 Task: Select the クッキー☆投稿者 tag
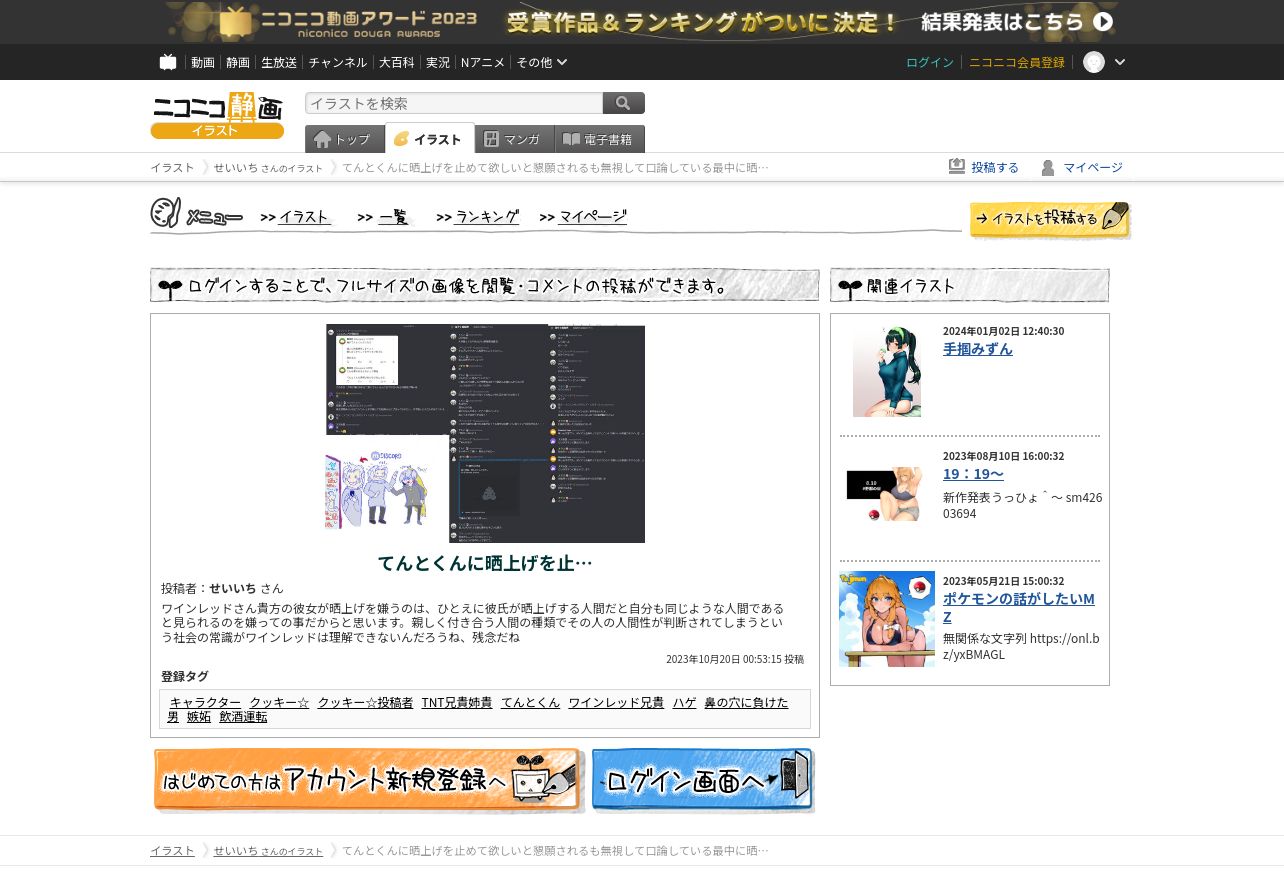point(365,702)
